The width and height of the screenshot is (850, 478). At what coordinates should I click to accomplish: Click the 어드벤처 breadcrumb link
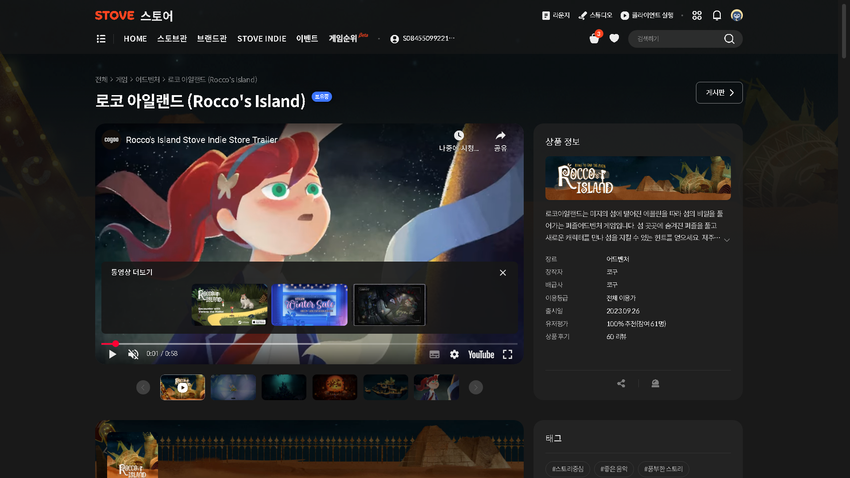coord(147,80)
